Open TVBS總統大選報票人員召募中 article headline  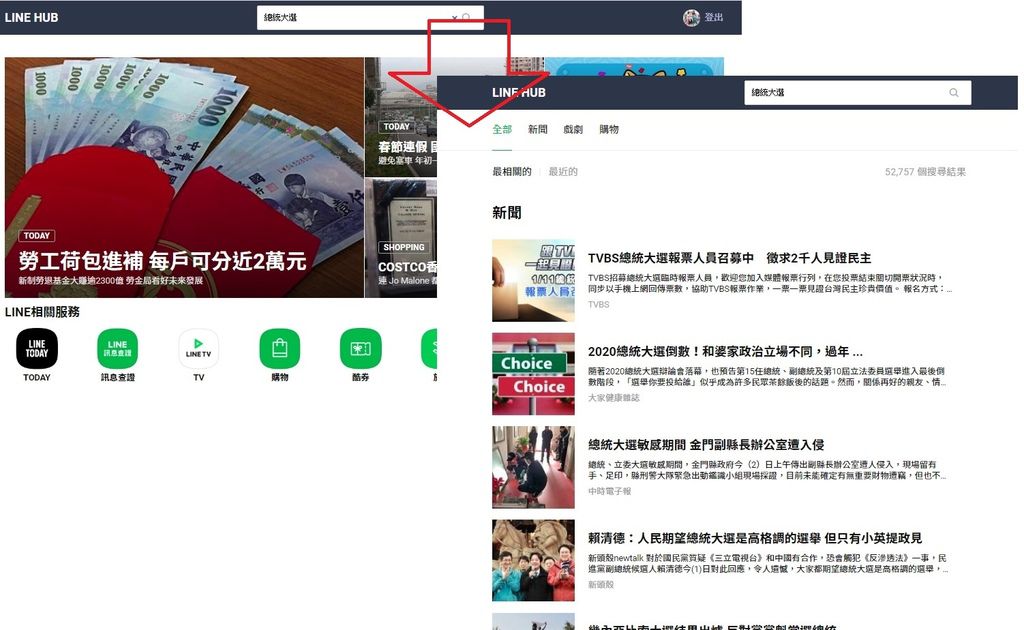(x=729, y=258)
